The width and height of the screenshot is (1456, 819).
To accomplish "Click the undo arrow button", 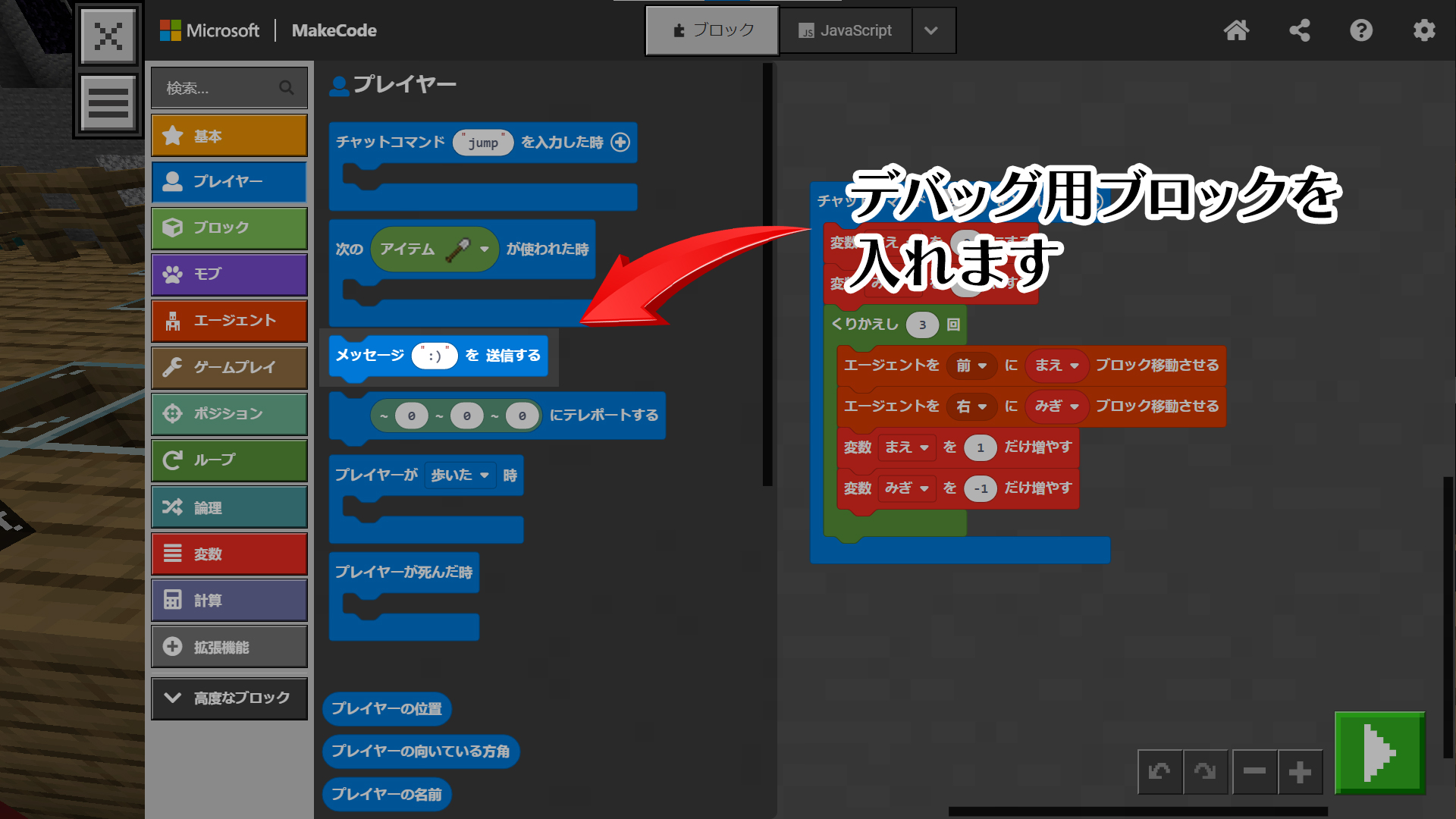I will [1159, 772].
